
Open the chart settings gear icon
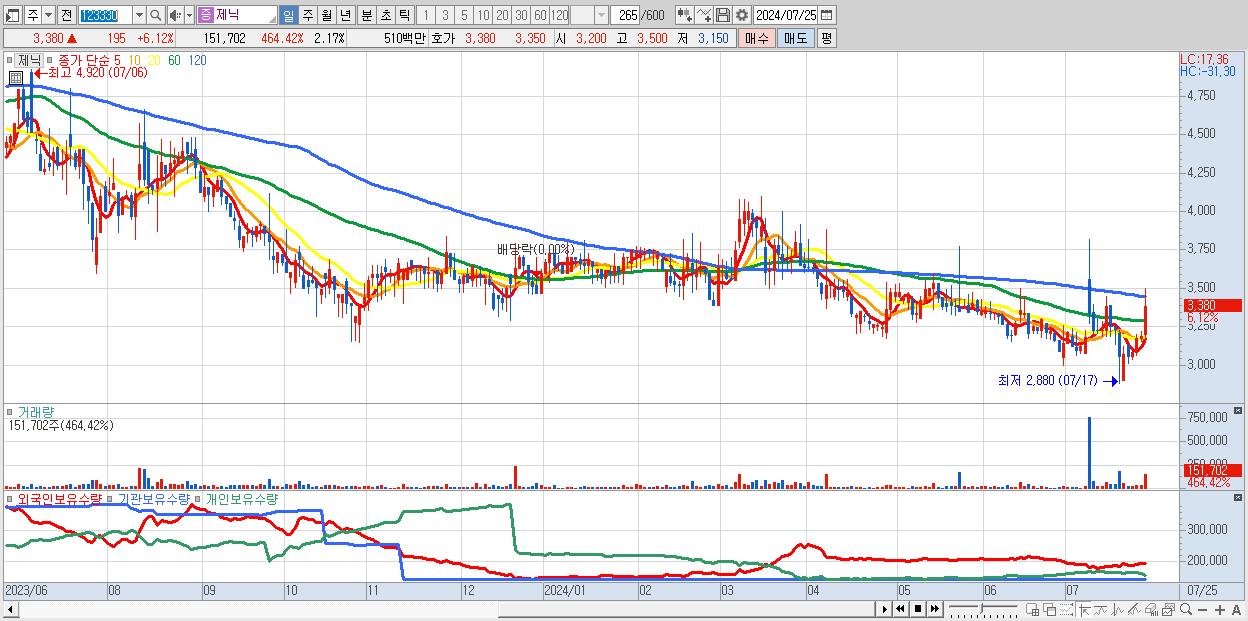point(742,15)
